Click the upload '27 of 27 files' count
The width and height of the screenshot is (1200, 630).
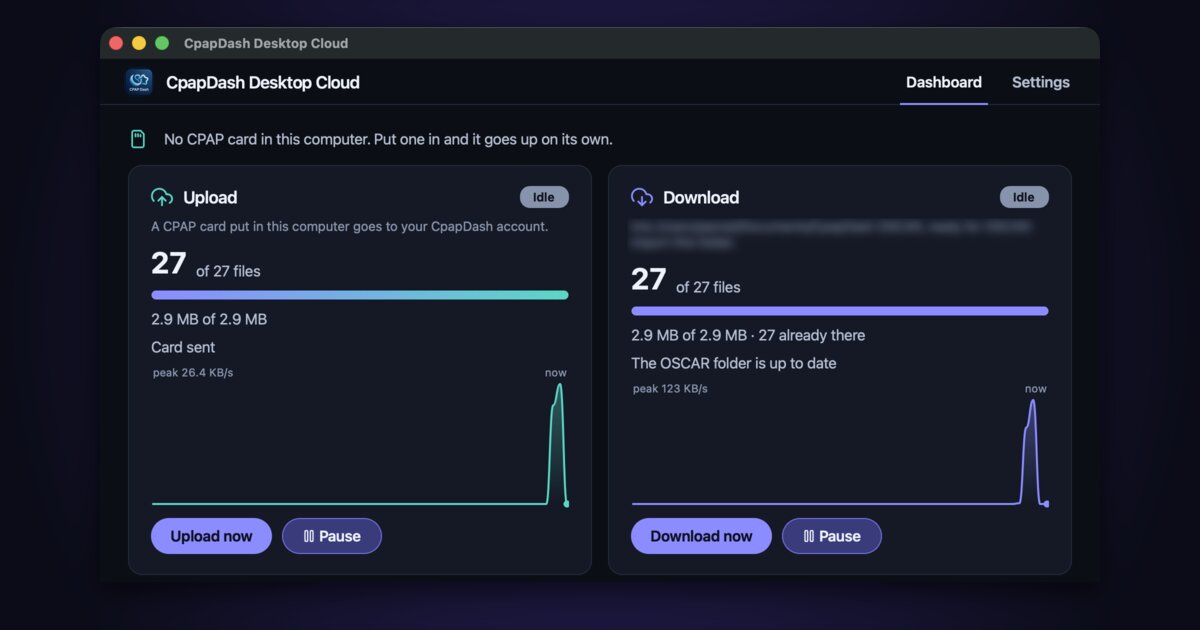point(206,264)
